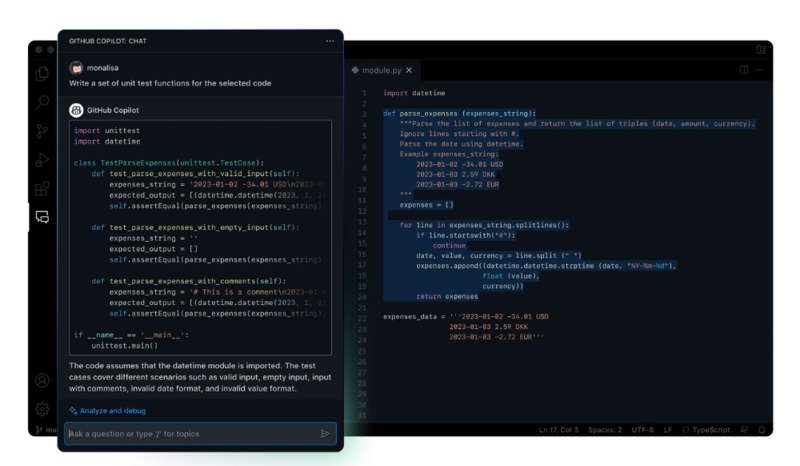Toggle the customize layout icon at top right
The height and width of the screenshot is (466, 800).
pos(761,49)
